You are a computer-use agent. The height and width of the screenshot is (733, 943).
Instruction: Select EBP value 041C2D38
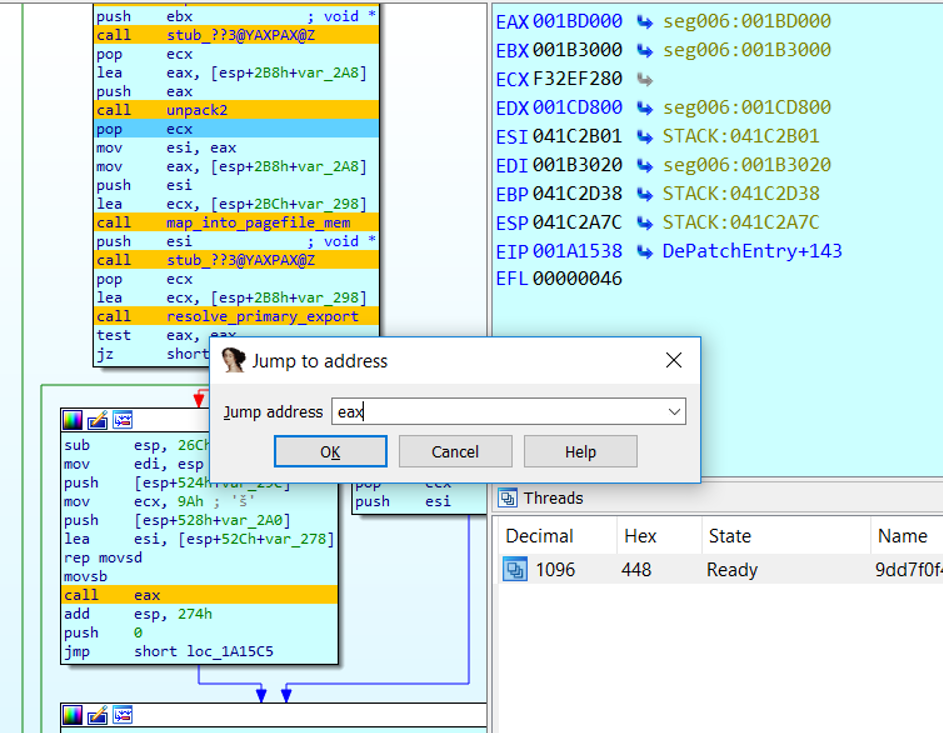pos(577,194)
